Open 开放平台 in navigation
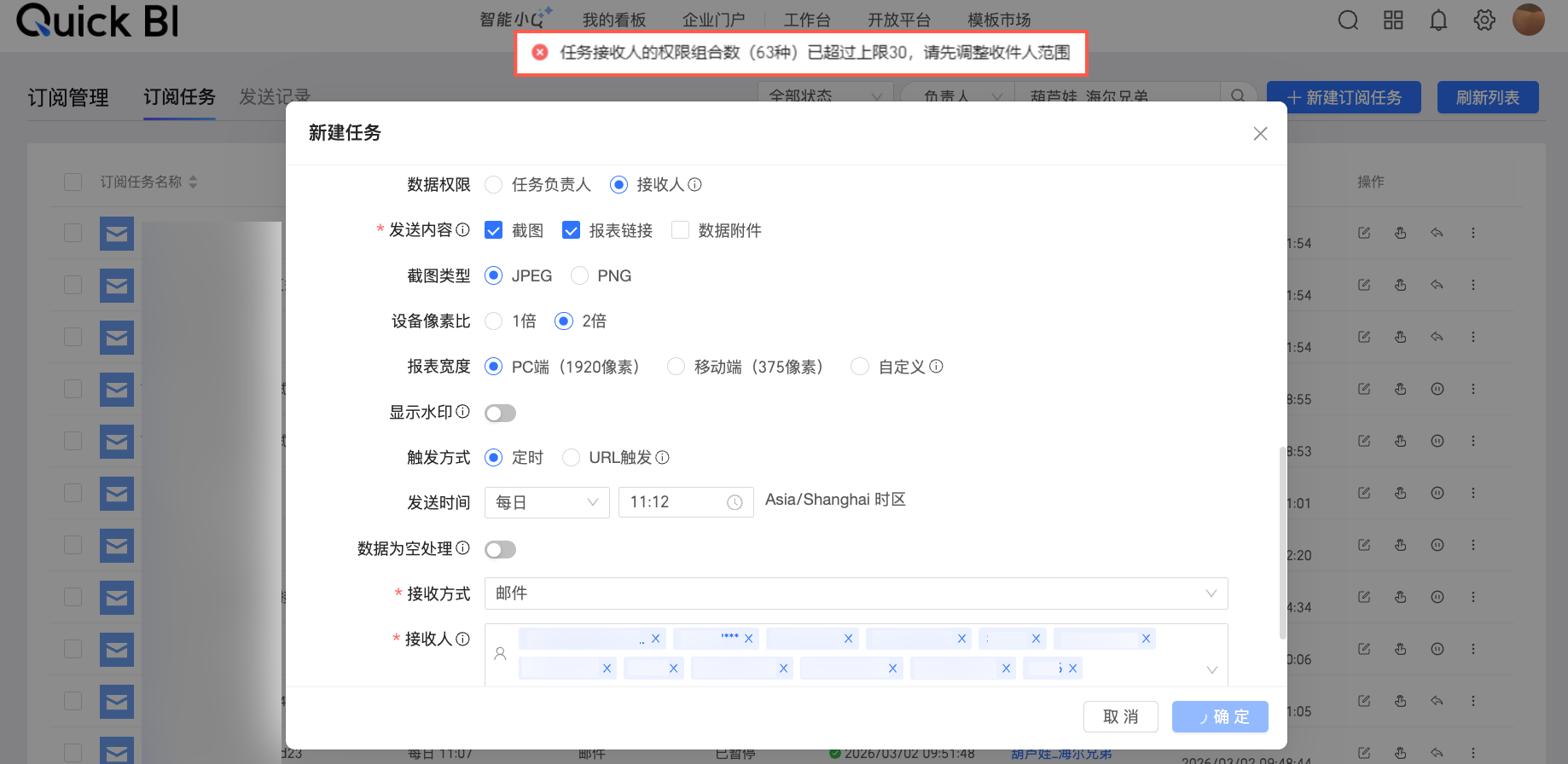Viewport: 1568px width, 764px height. (898, 20)
